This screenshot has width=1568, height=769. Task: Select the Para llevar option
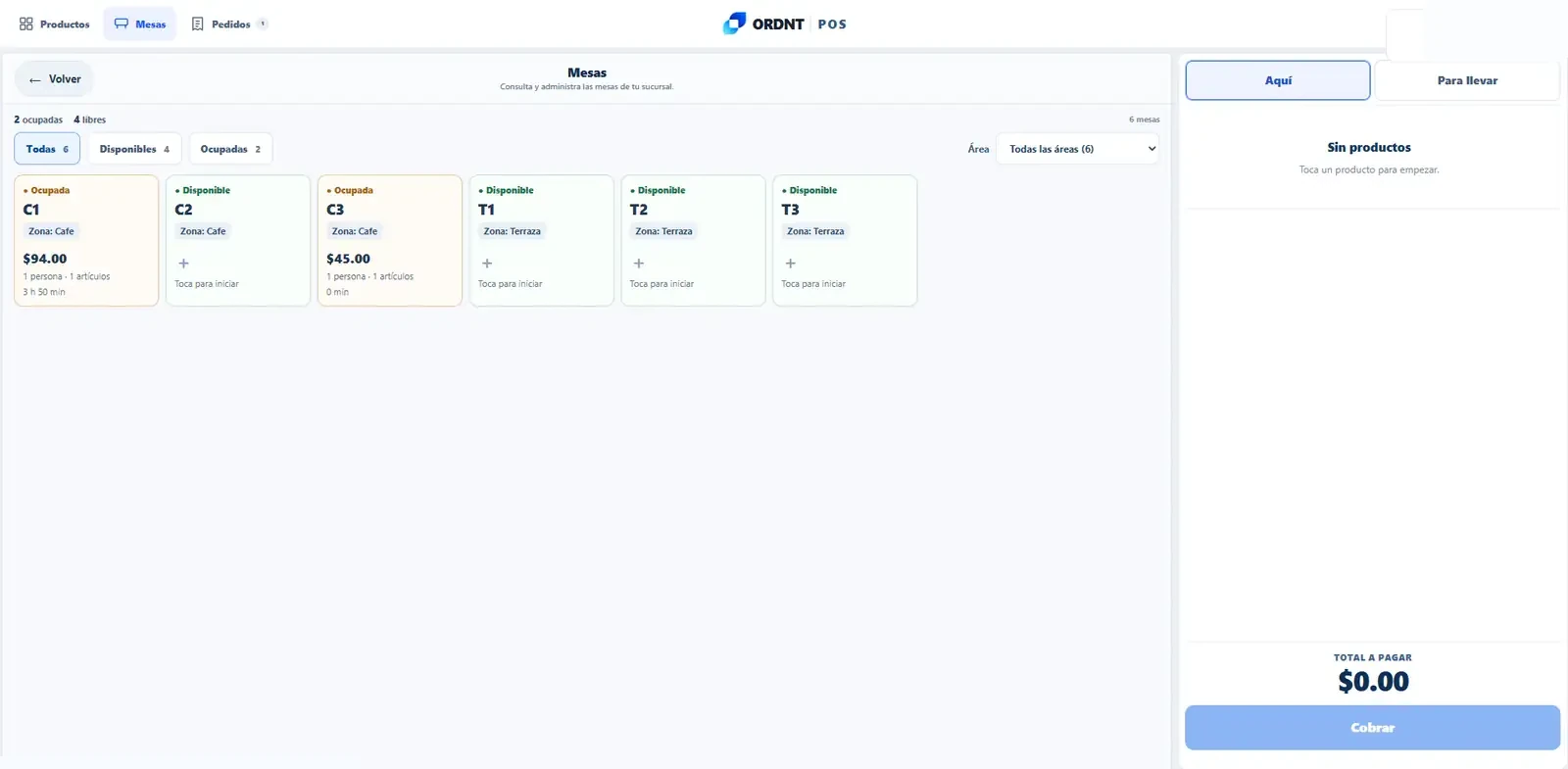[x=1467, y=80]
